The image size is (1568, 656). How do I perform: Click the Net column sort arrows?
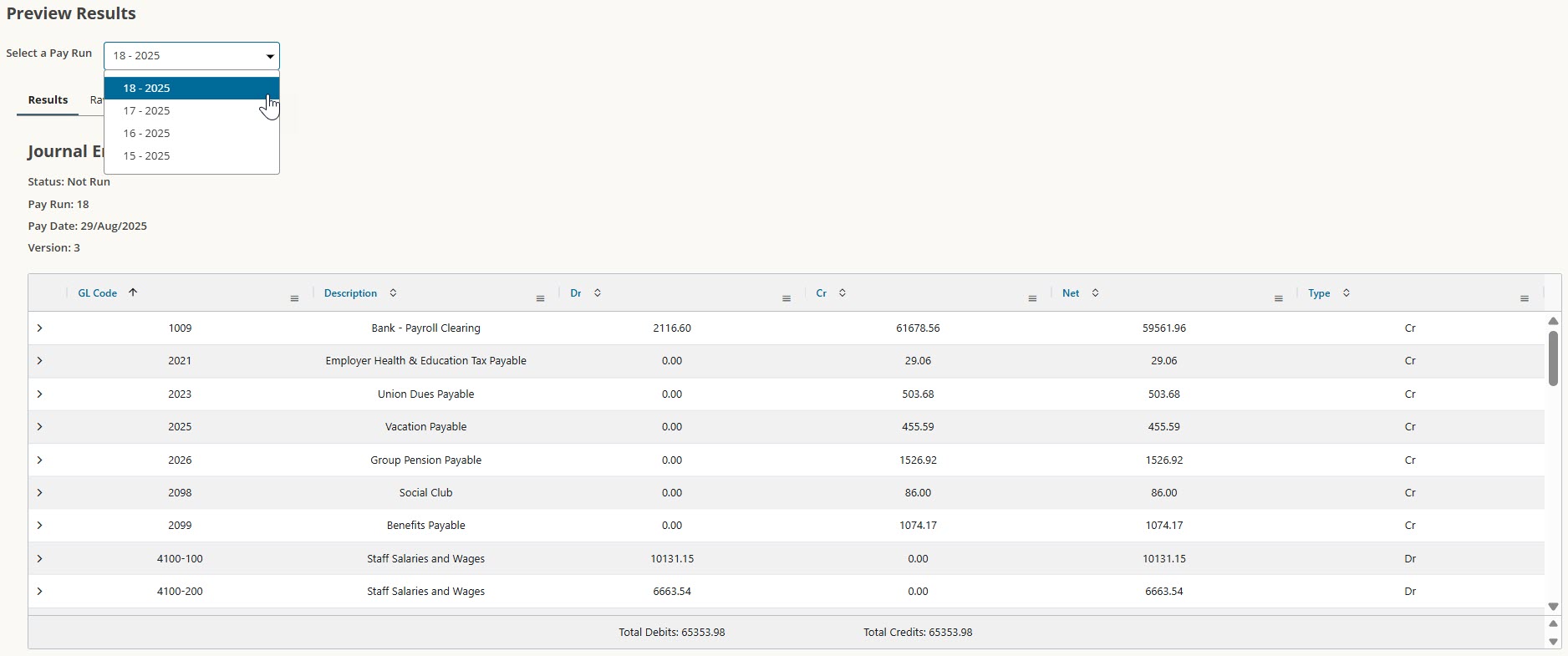1095,292
